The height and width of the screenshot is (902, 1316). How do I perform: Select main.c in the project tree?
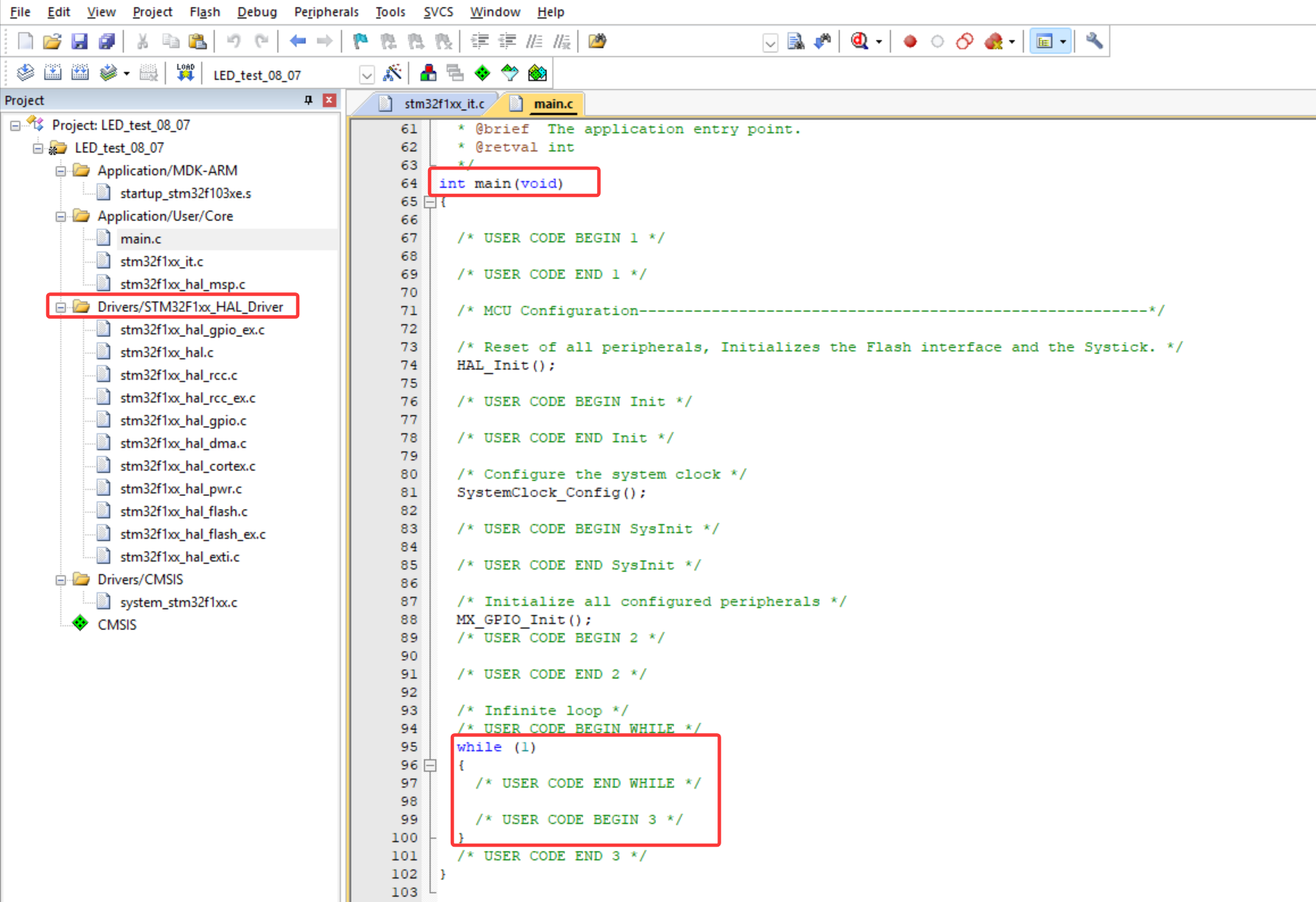pyautogui.click(x=140, y=239)
